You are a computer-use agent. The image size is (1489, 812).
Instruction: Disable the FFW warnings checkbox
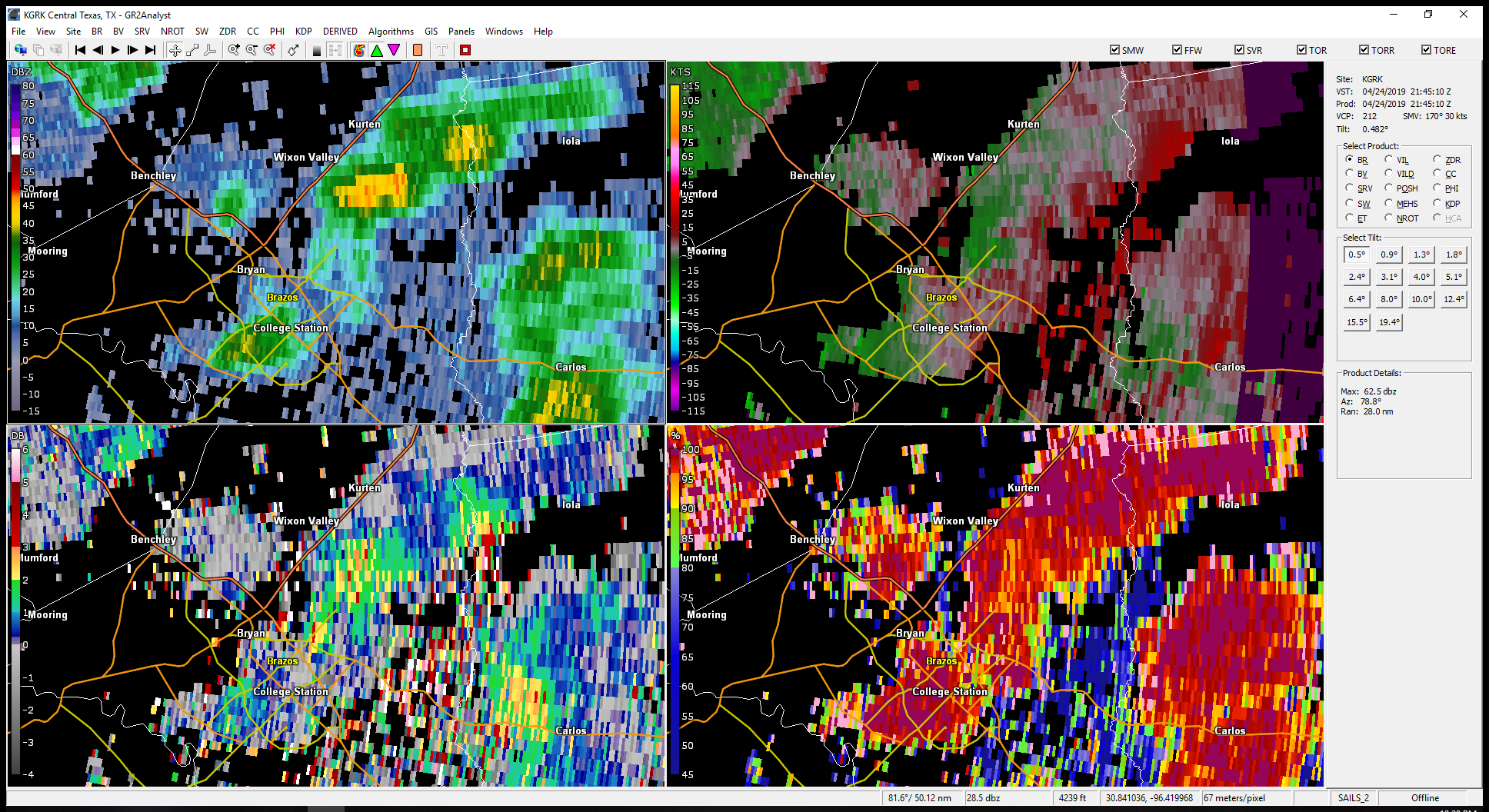pyautogui.click(x=1177, y=50)
